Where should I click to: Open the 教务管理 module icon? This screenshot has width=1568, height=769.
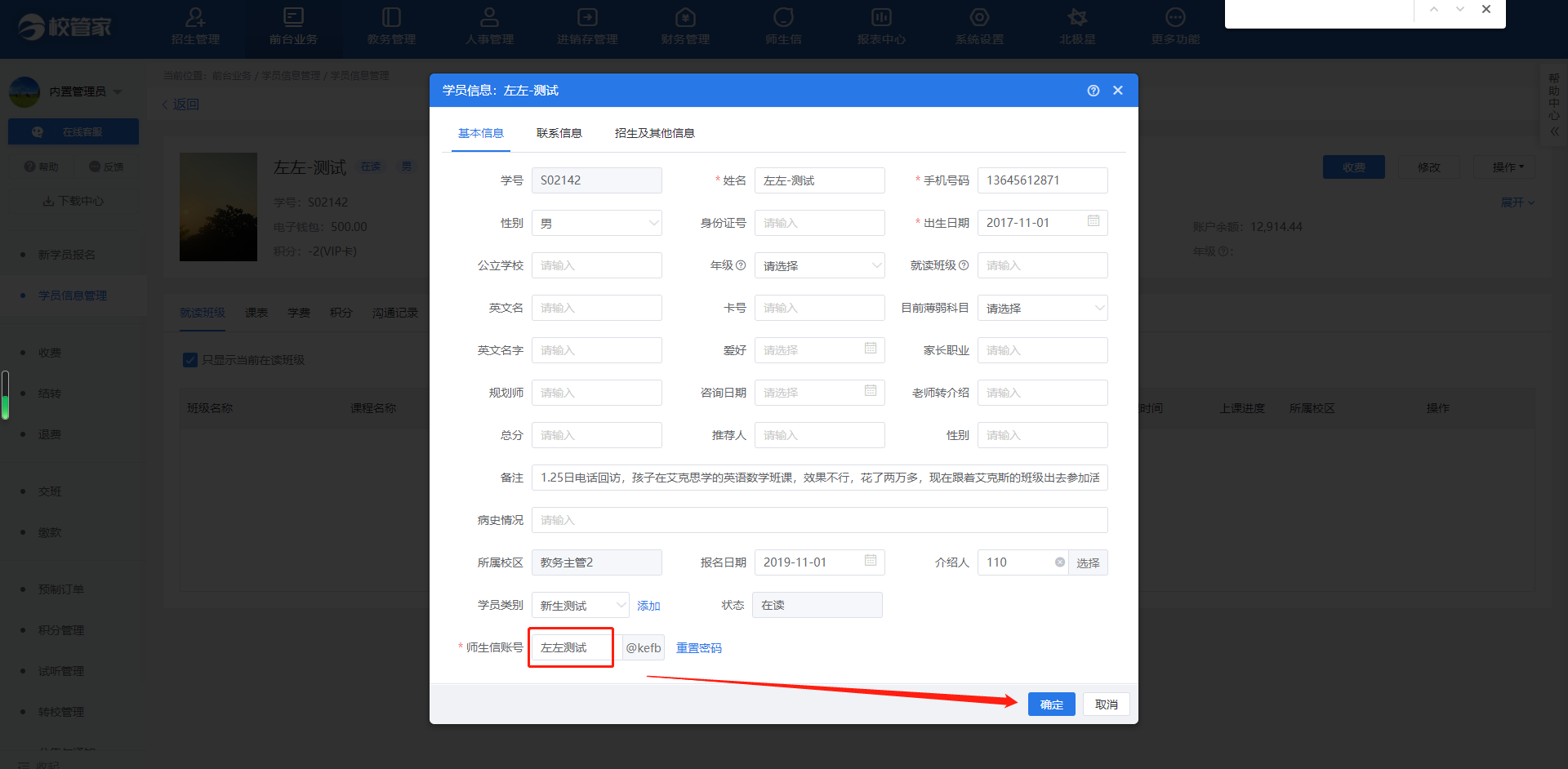[391, 17]
